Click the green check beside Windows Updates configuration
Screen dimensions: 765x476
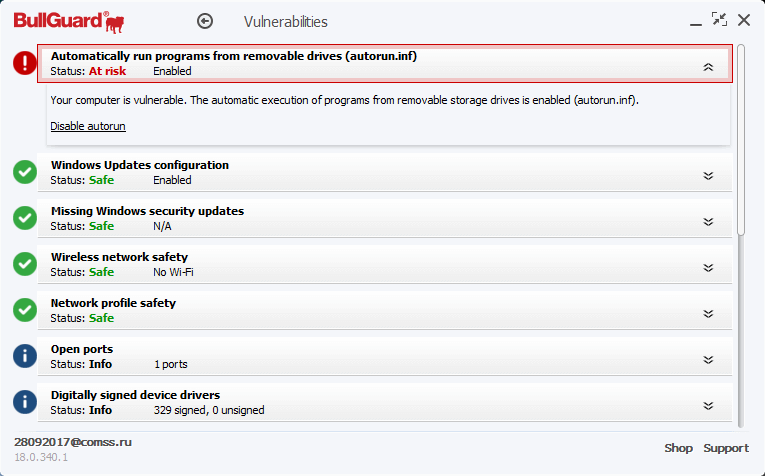[25, 172]
